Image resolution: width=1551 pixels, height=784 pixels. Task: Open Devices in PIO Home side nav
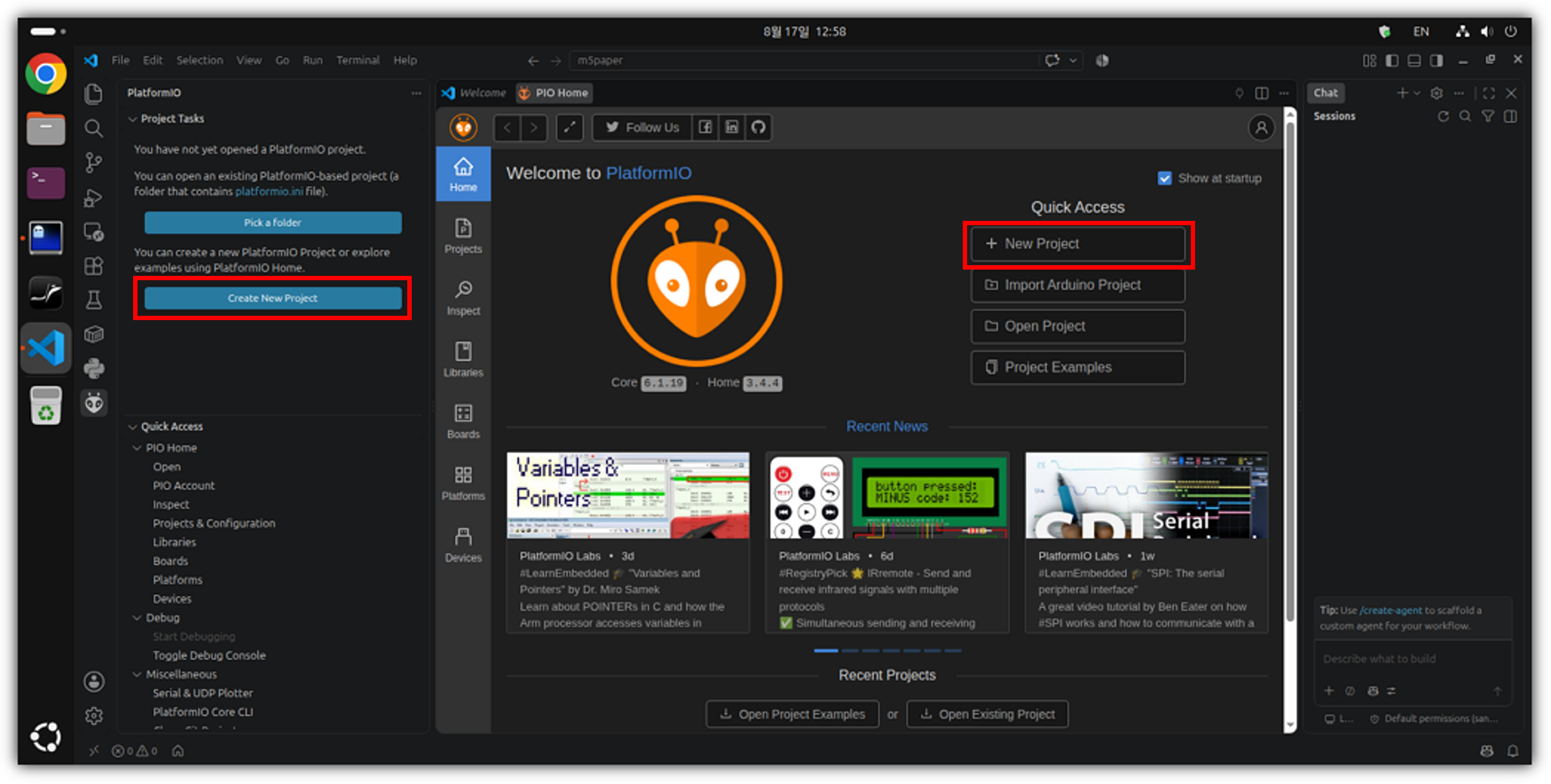click(463, 545)
